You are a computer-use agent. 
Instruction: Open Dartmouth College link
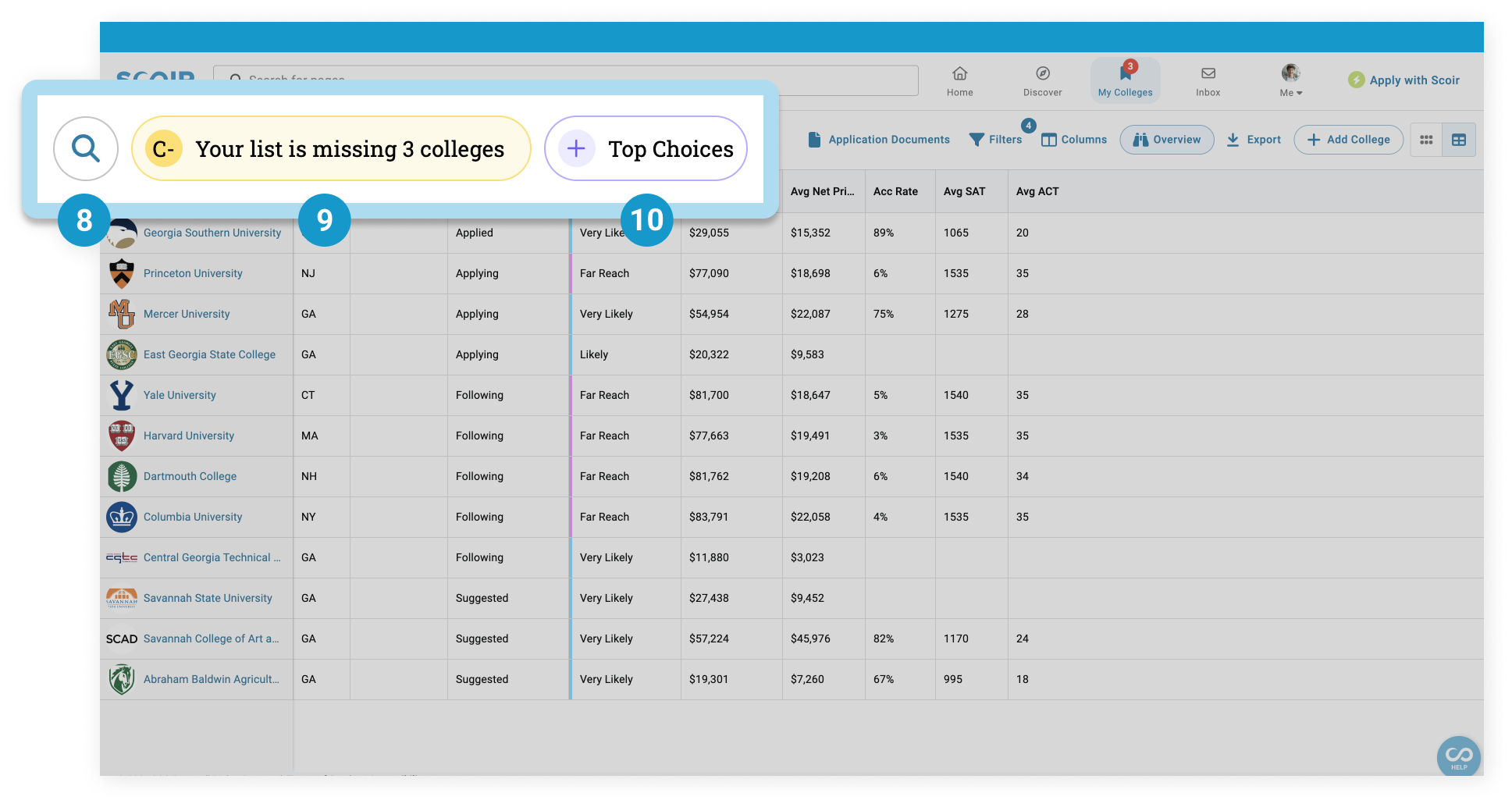(190, 476)
